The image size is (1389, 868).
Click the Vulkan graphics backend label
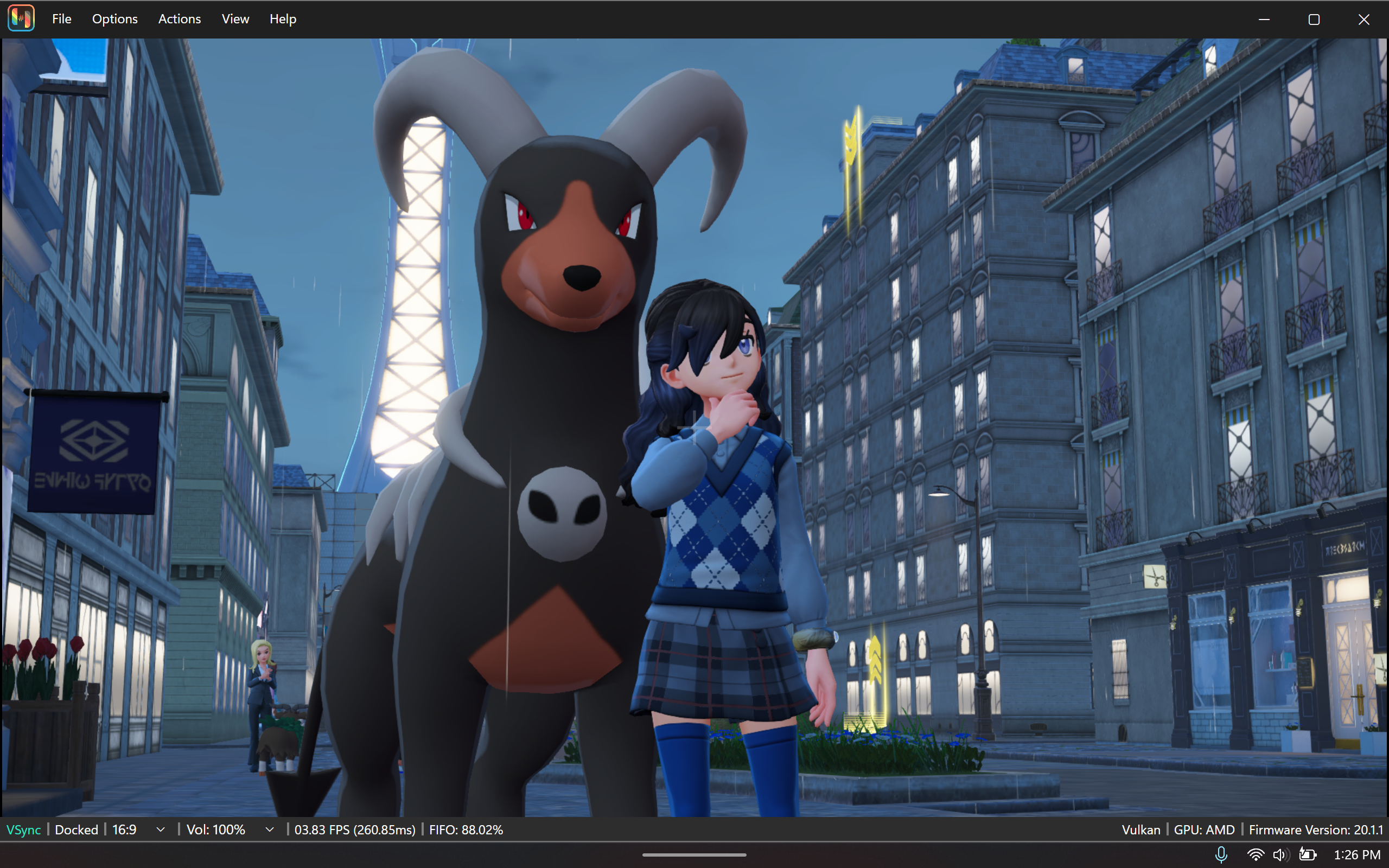1140,829
